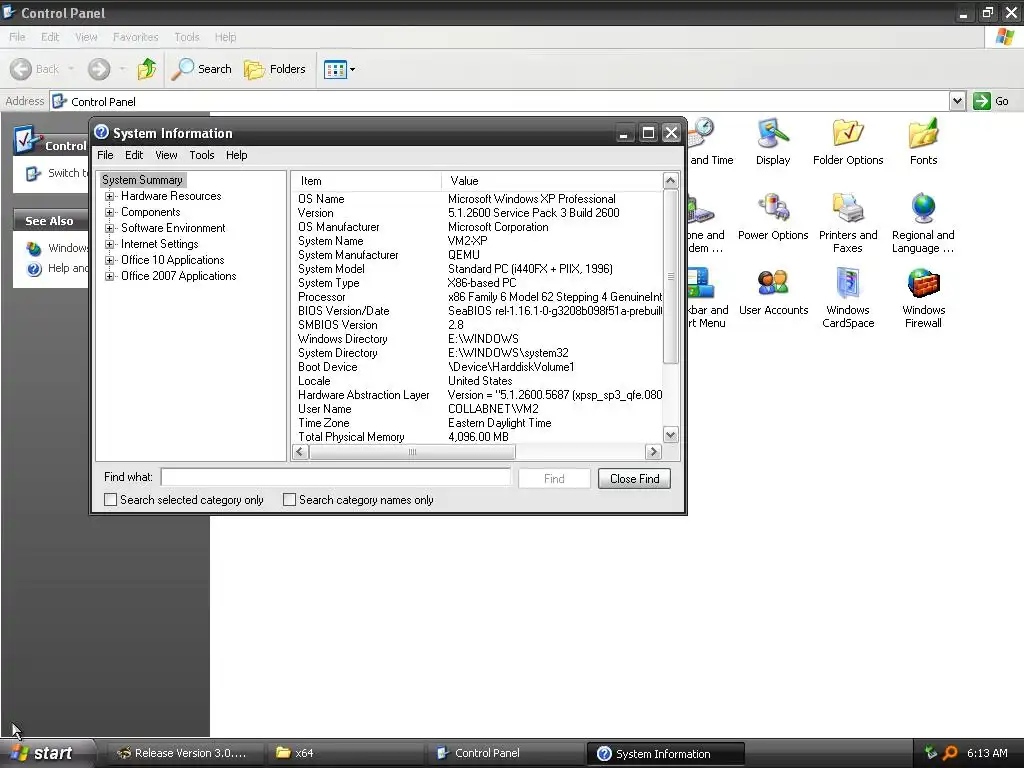Click the vertical scrollbar thumb
Viewport: 1024px width, 768px height.
[671, 276]
